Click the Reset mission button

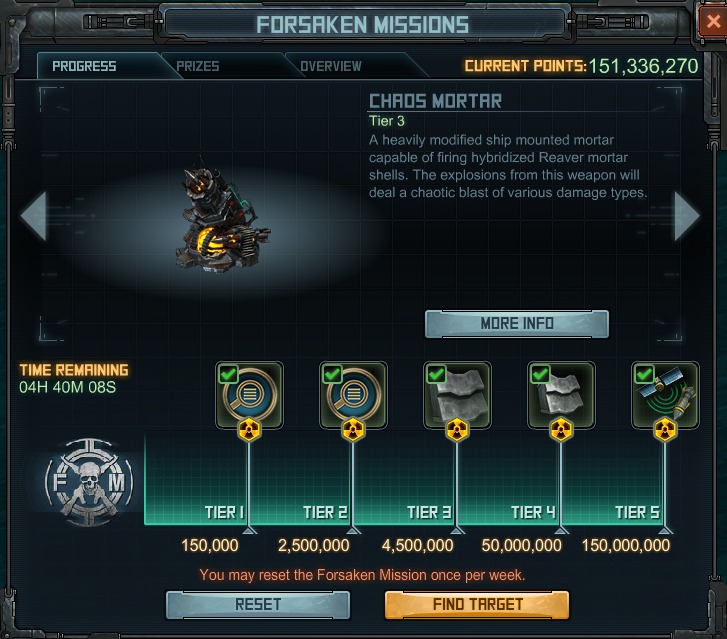click(258, 605)
